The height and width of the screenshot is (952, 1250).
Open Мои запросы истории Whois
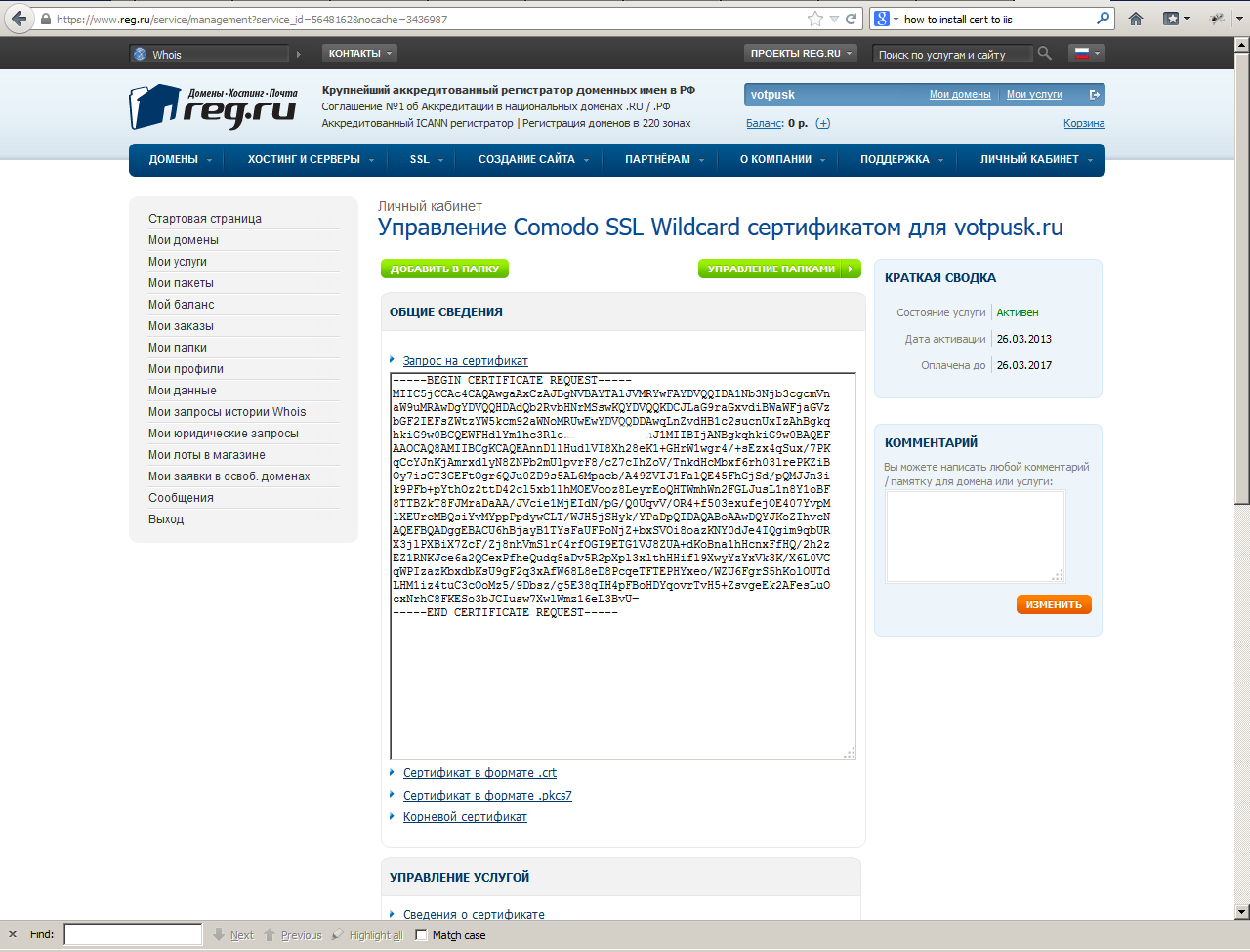pos(227,412)
